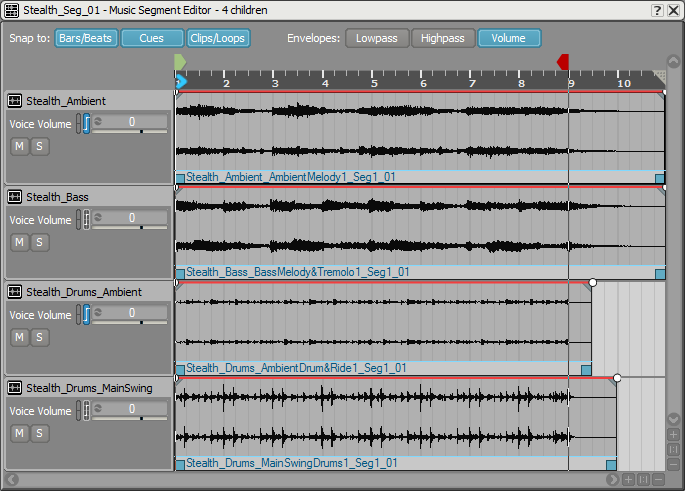This screenshot has height=491, width=685.
Task: Click the Stealth_Drums_Ambient Voice Volume slider
Action: pos(130,322)
